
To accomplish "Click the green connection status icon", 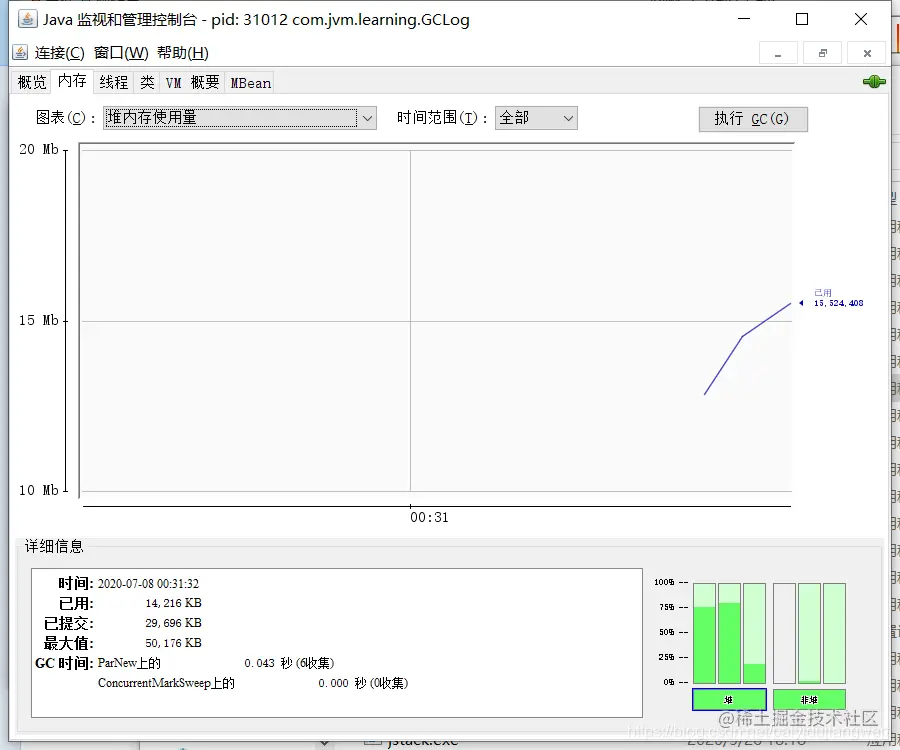I will click(x=873, y=82).
